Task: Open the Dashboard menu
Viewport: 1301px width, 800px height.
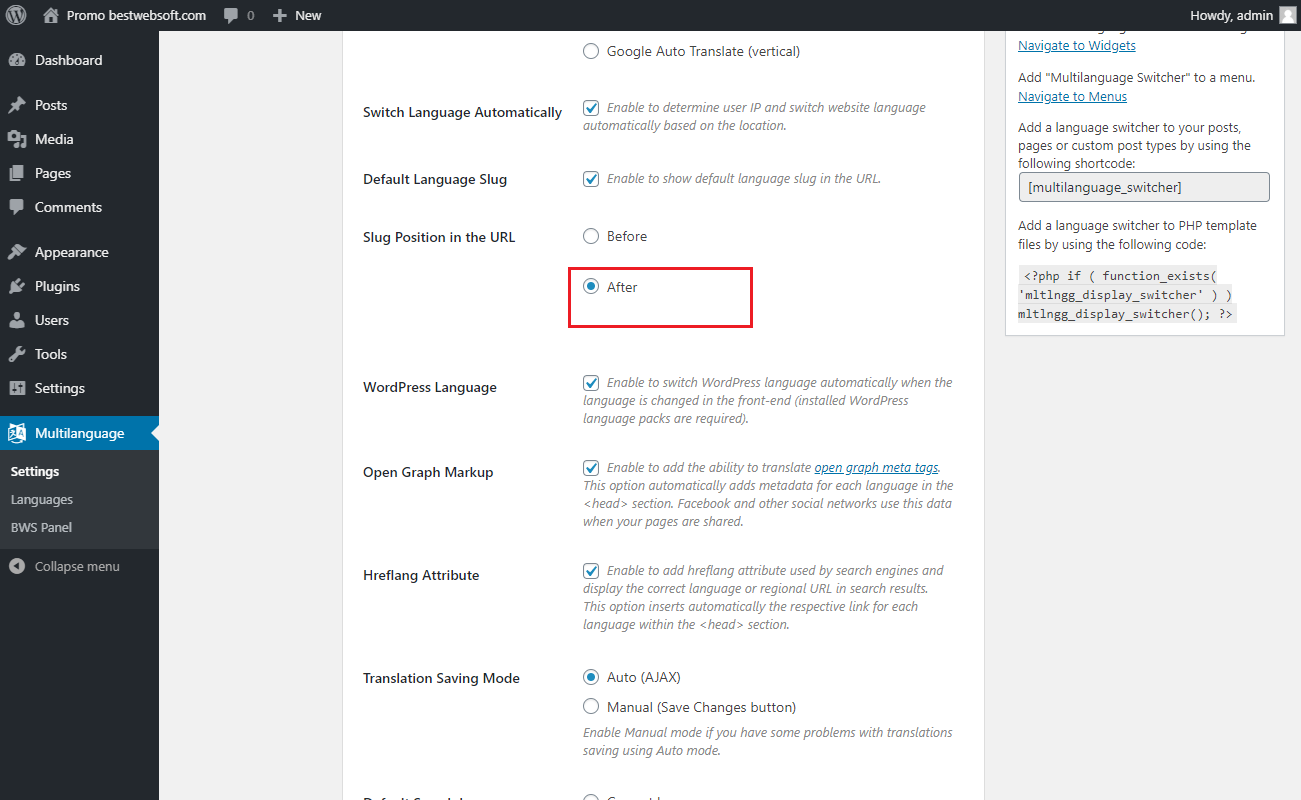Action: (79, 60)
